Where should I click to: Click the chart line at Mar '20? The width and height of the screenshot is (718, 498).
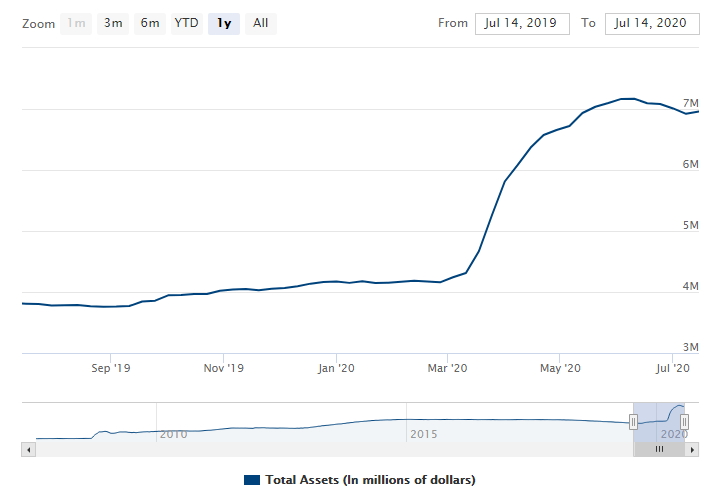(x=447, y=279)
